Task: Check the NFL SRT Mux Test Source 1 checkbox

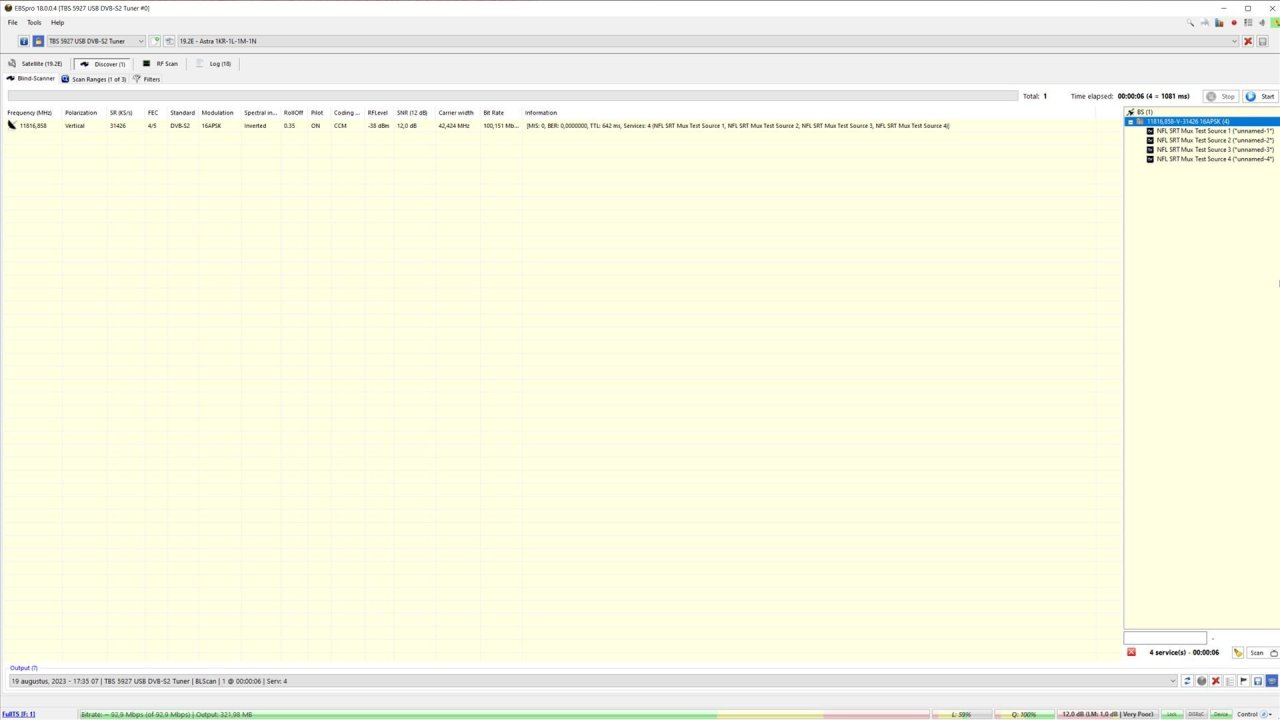Action: coord(1150,131)
